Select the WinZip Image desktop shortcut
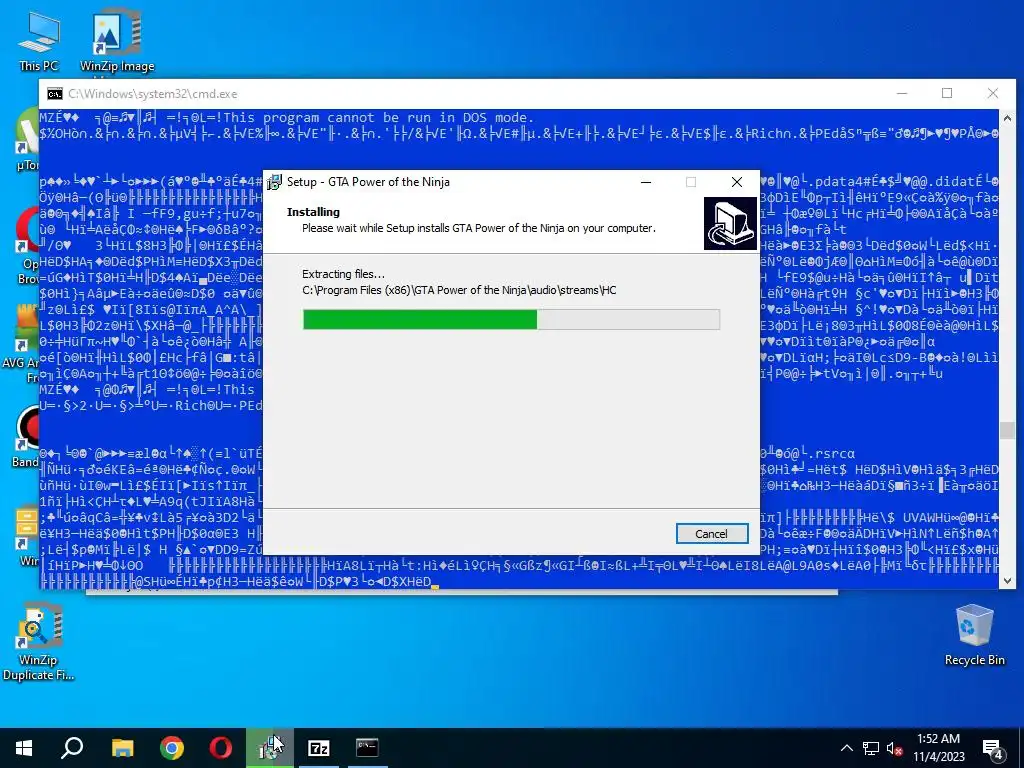 (x=117, y=40)
